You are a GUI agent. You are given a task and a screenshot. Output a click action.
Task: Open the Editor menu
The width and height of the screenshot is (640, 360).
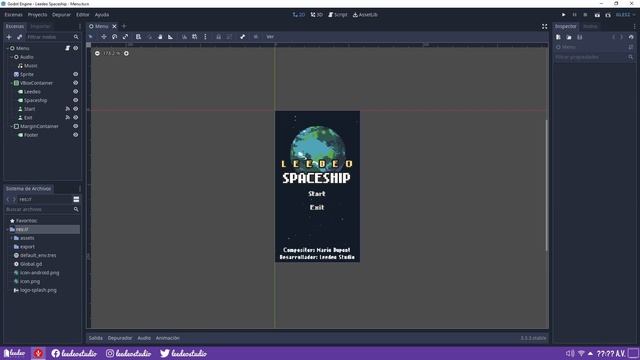[x=82, y=15]
